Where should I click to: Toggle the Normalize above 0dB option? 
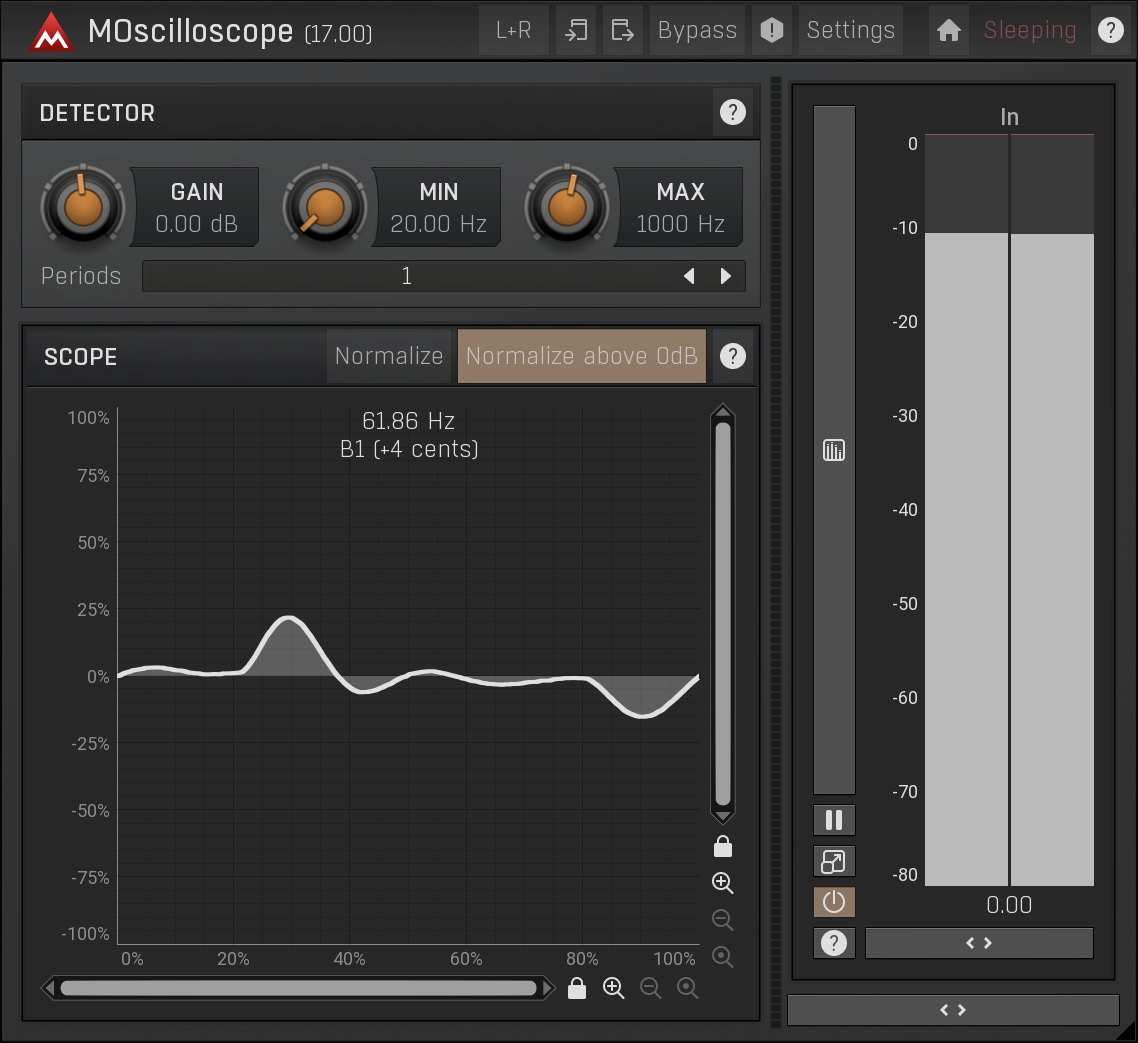581,356
